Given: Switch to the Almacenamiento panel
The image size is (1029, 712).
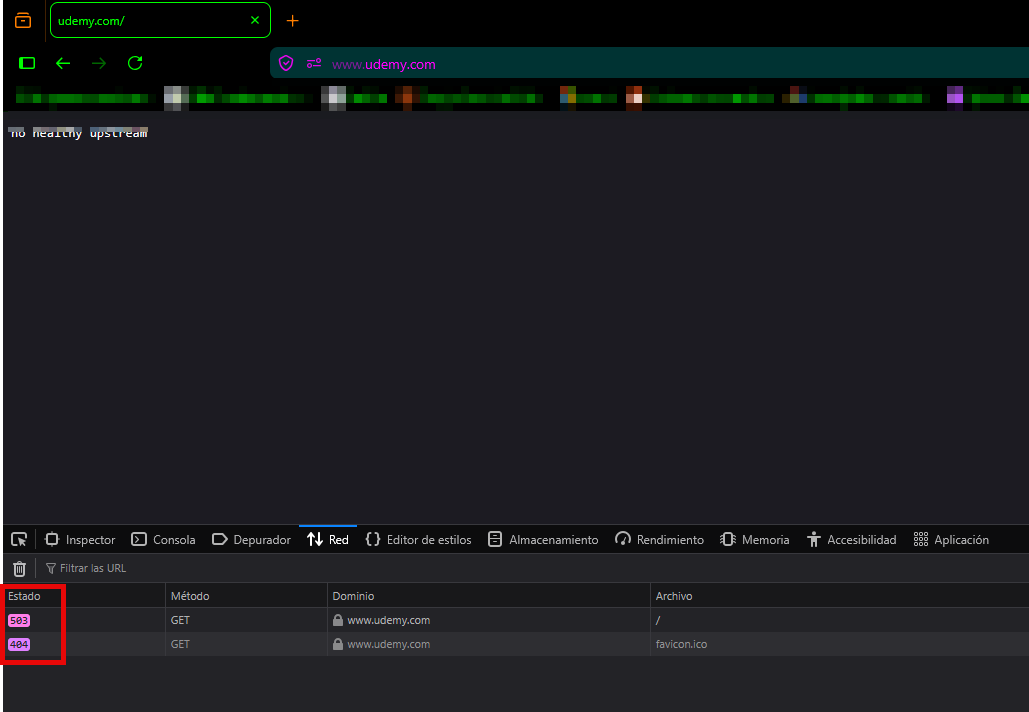Looking at the screenshot, I should click(x=543, y=539).
